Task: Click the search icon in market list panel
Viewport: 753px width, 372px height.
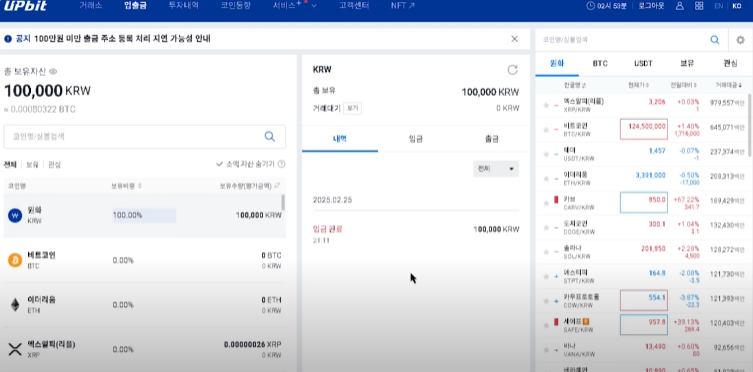Action: [715, 40]
